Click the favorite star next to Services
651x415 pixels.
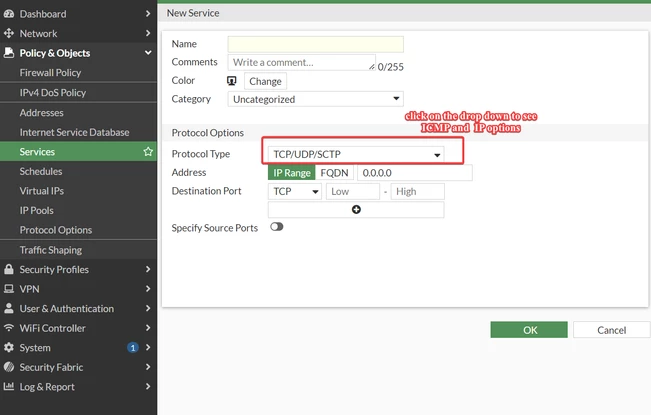pyautogui.click(x=148, y=151)
